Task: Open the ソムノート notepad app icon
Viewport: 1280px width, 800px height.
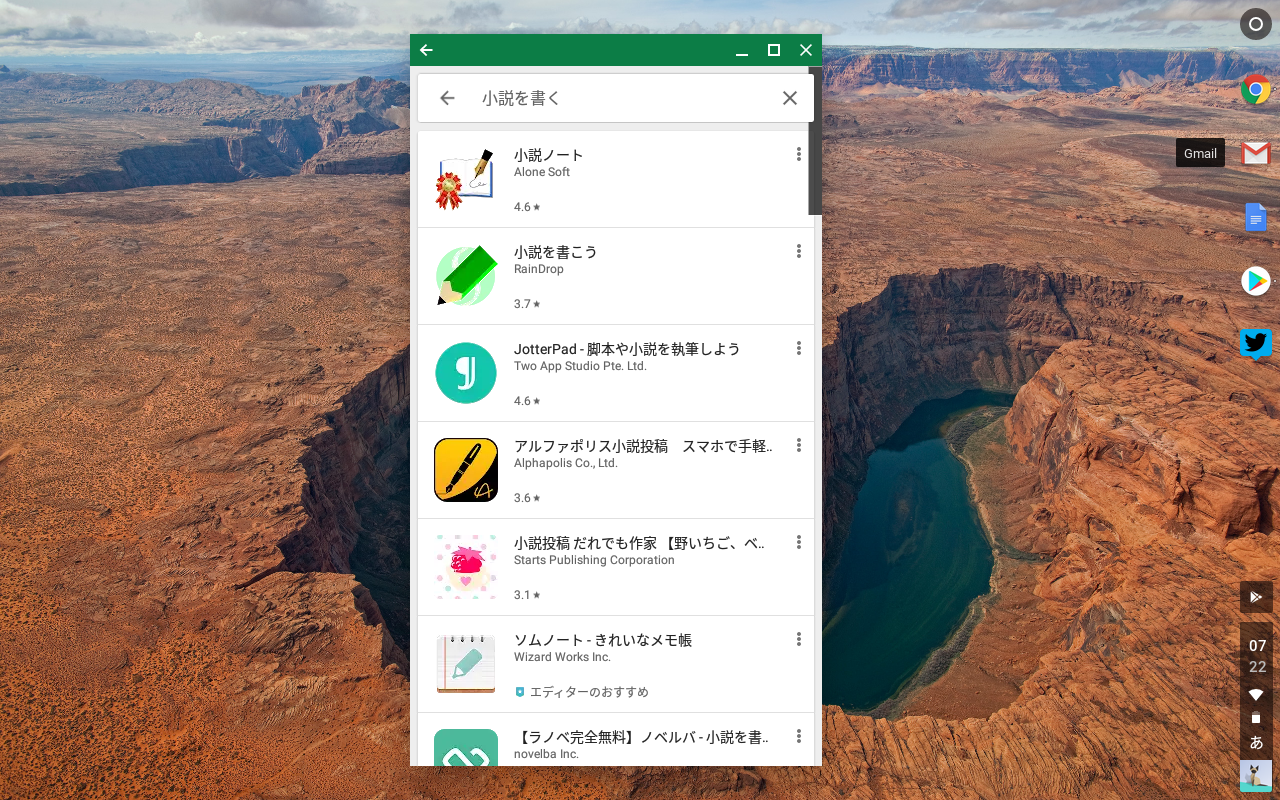Action: [x=466, y=664]
